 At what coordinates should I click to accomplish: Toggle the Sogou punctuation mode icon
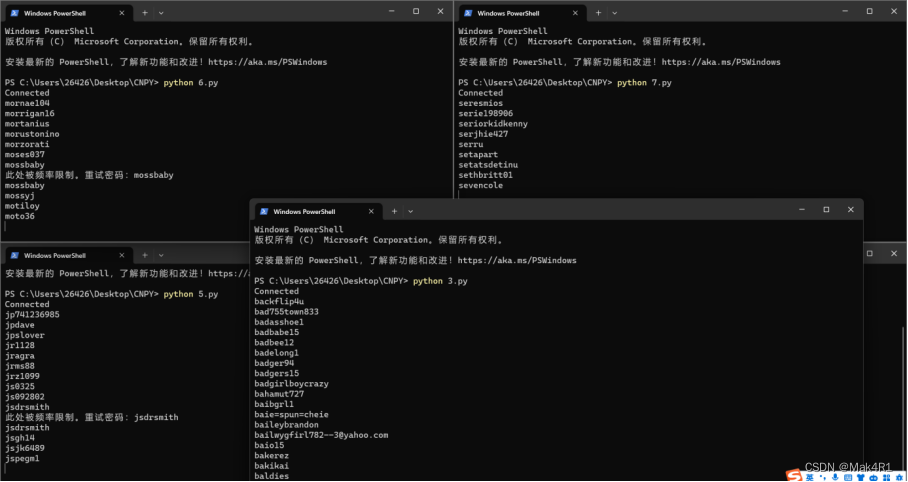pos(823,477)
